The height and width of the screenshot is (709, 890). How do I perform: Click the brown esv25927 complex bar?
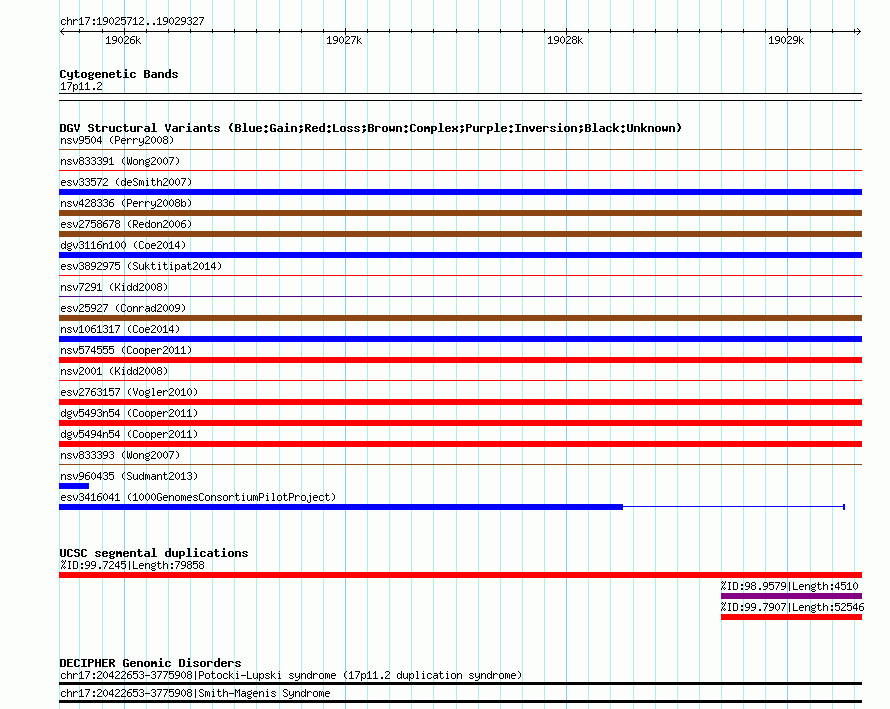[460, 318]
